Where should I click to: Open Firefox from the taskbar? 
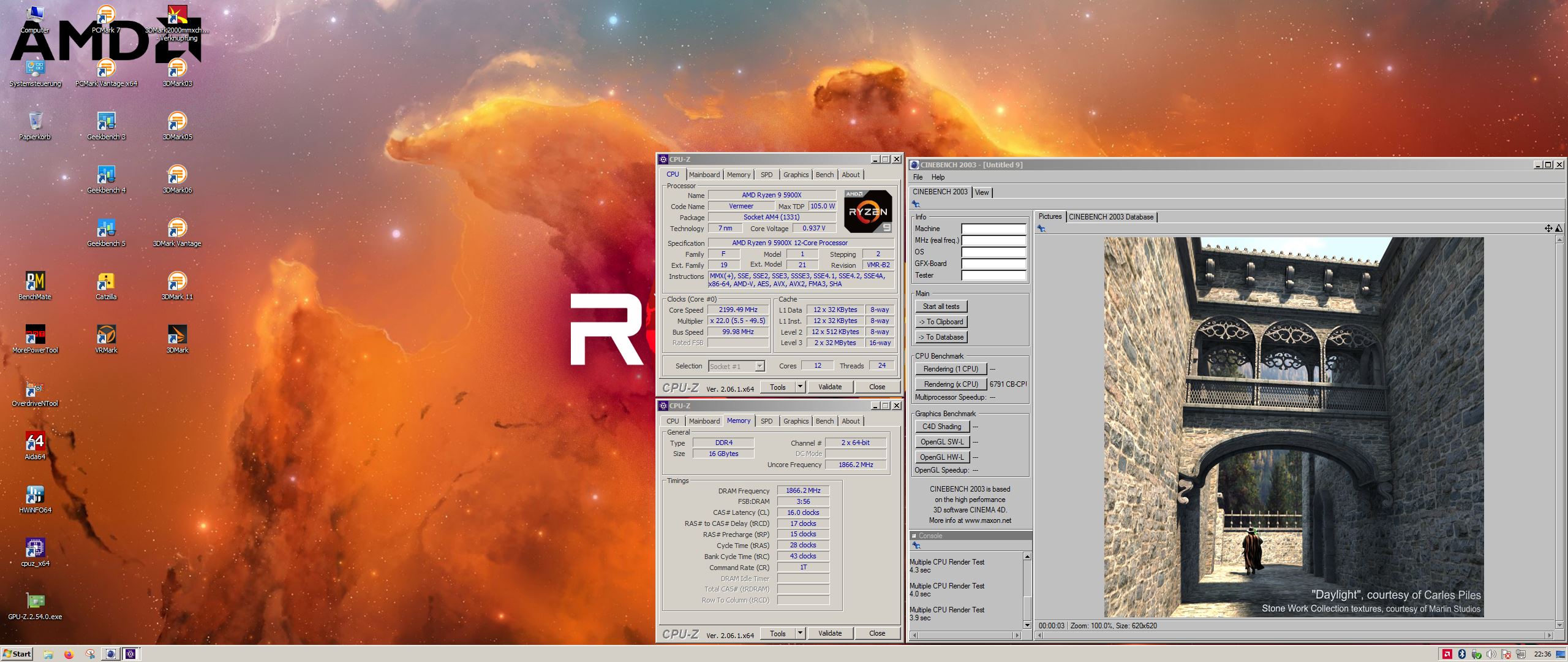69,654
